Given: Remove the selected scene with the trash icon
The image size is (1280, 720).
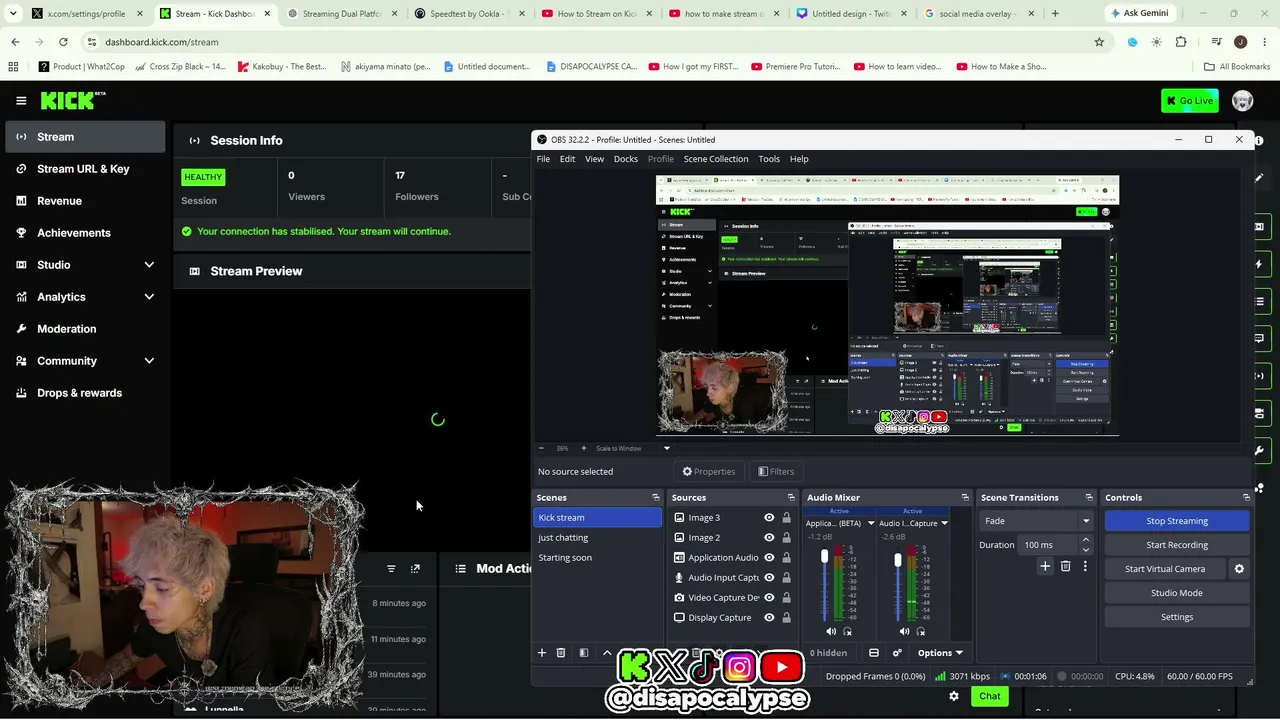Looking at the screenshot, I should pyautogui.click(x=561, y=653).
